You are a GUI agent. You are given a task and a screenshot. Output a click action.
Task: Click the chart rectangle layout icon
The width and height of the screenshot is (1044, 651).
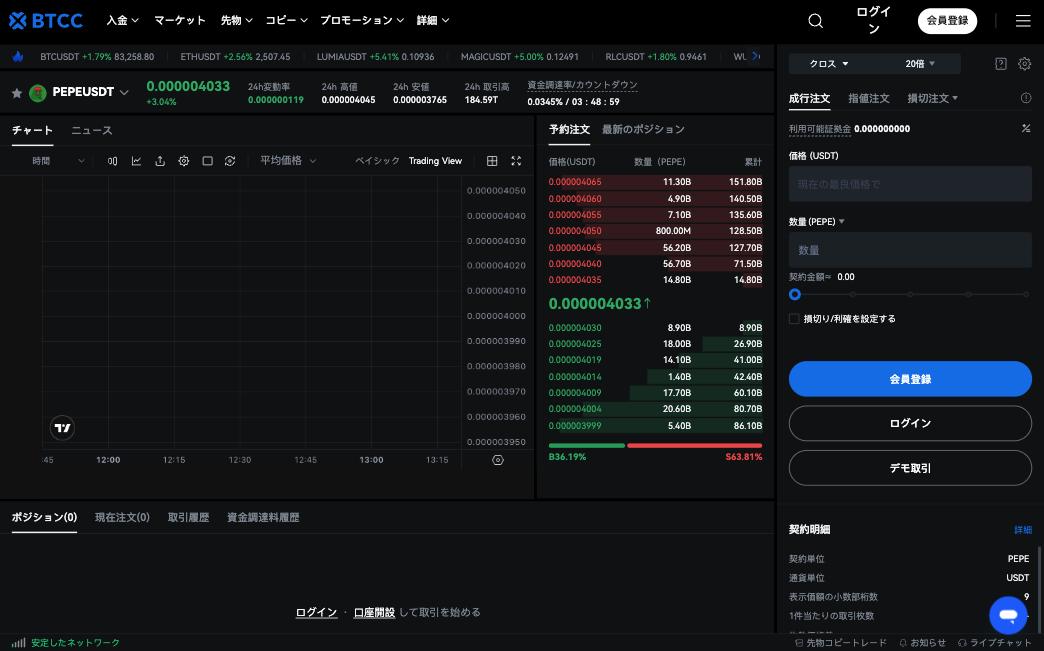click(x=208, y=161)
